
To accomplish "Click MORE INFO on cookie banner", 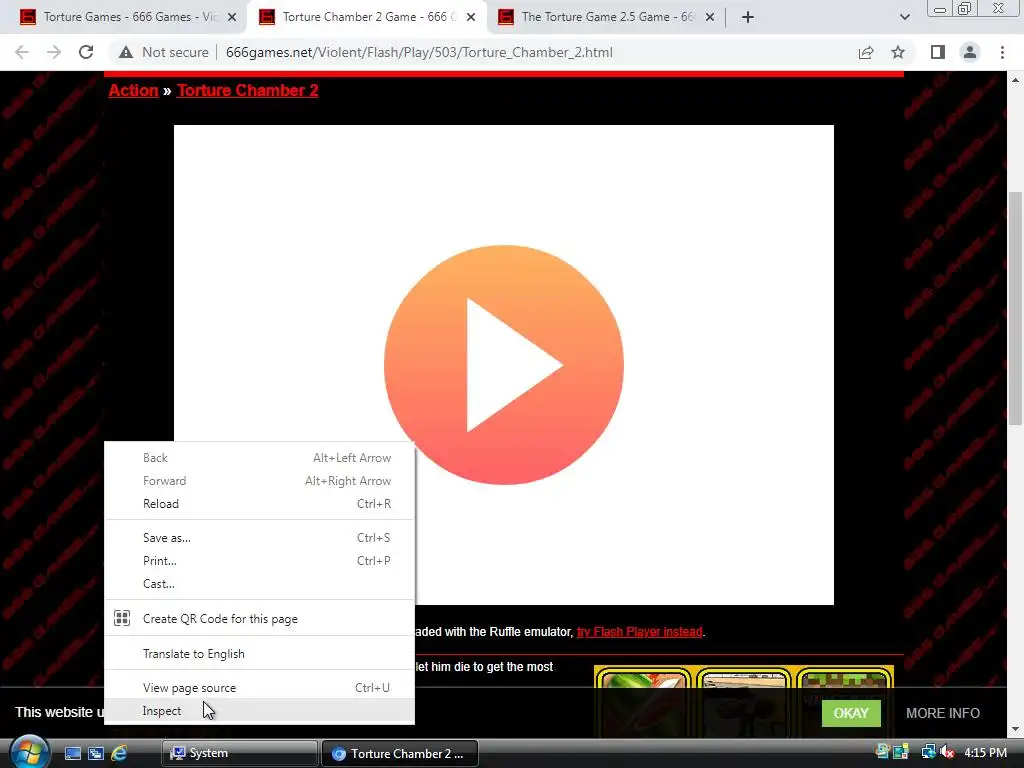I will (x=942, y=713).
